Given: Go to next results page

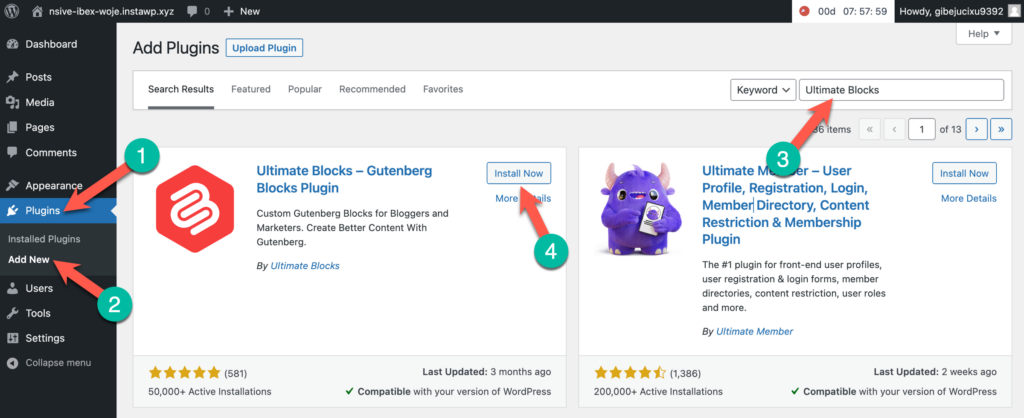Looking at the screenshot, I should 976,129.
